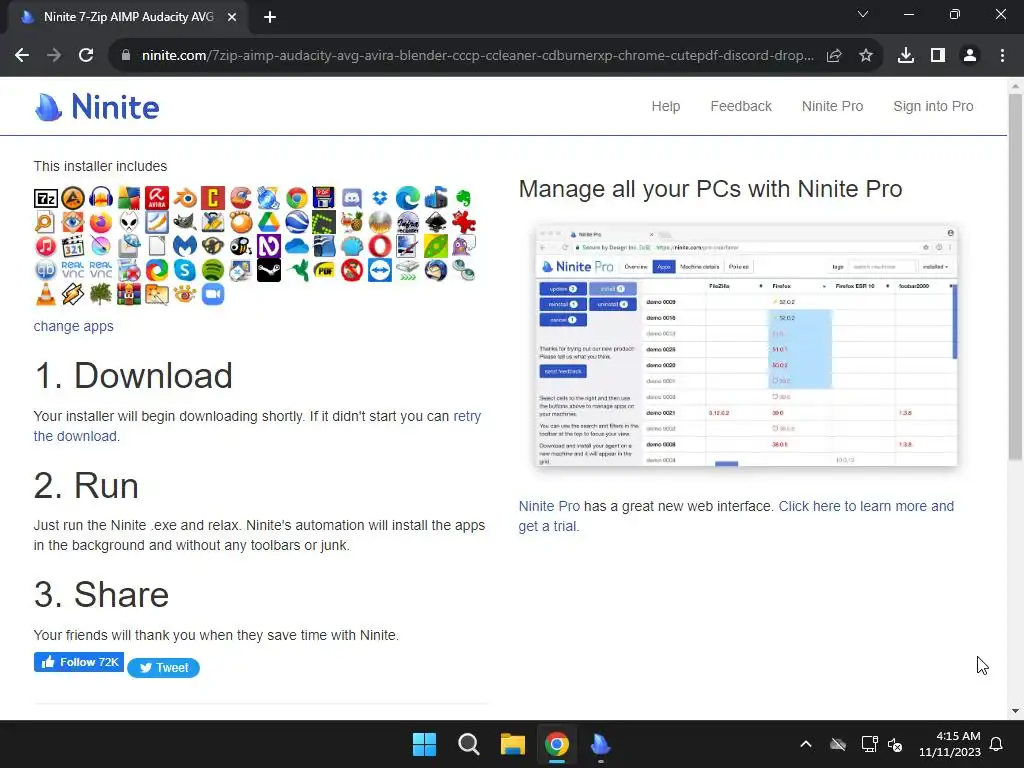Click the red Avira icon
This screenshot has width=1024, height=768.
[x=157, y=198]
